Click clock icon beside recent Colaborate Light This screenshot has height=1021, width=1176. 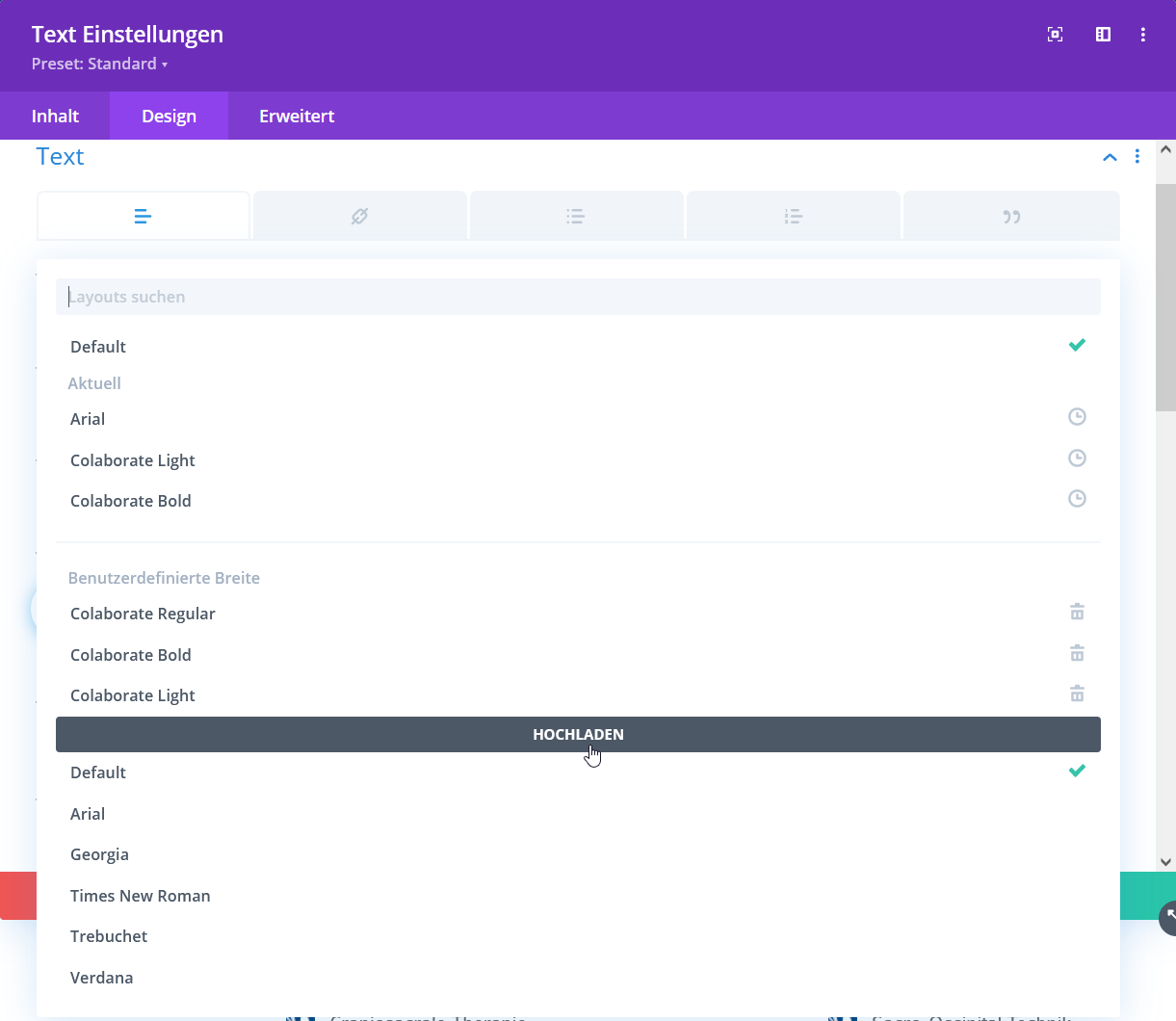(x=1077, y=458)
